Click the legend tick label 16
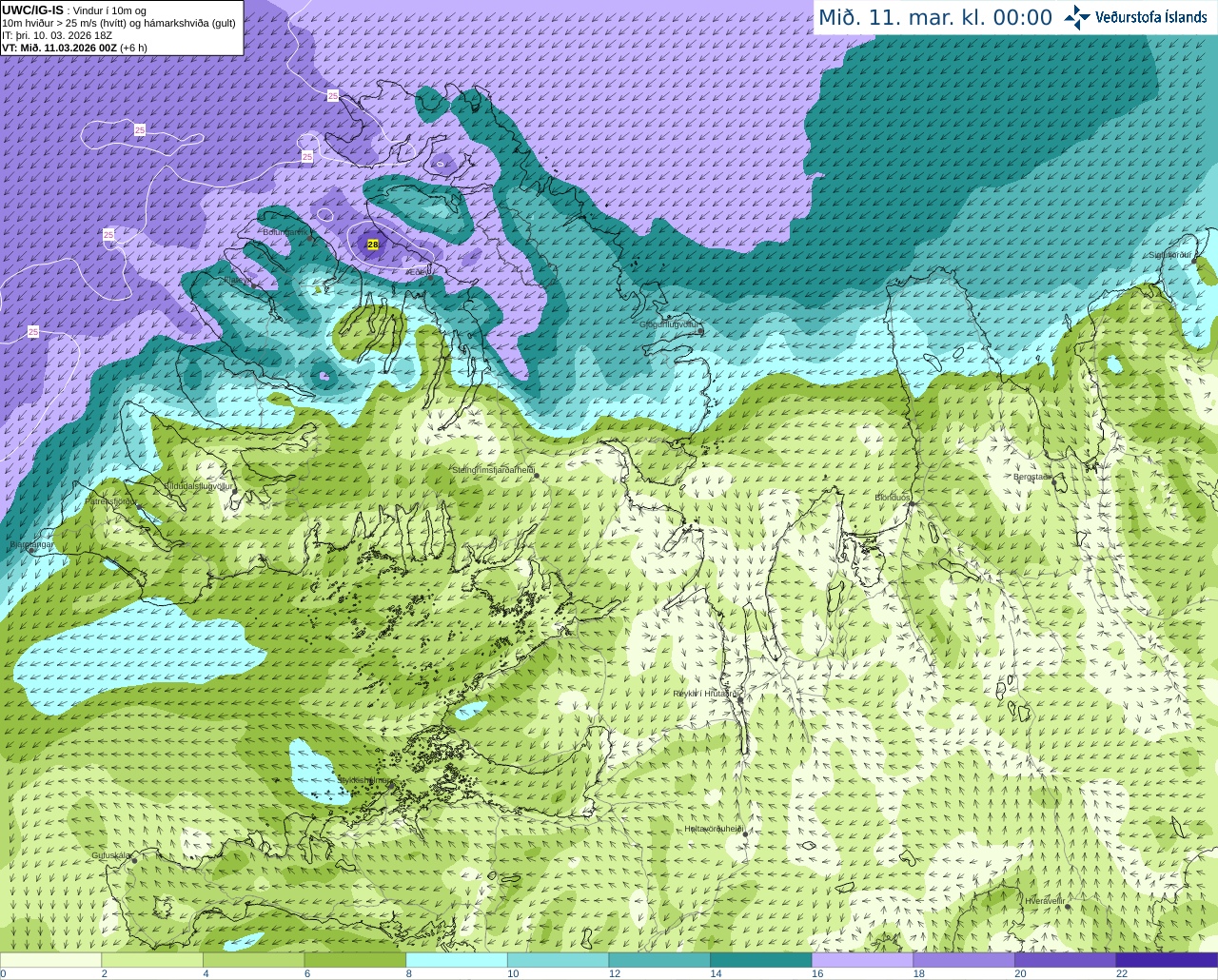Screen dimensions: 1218x980 tap(816, 973)
